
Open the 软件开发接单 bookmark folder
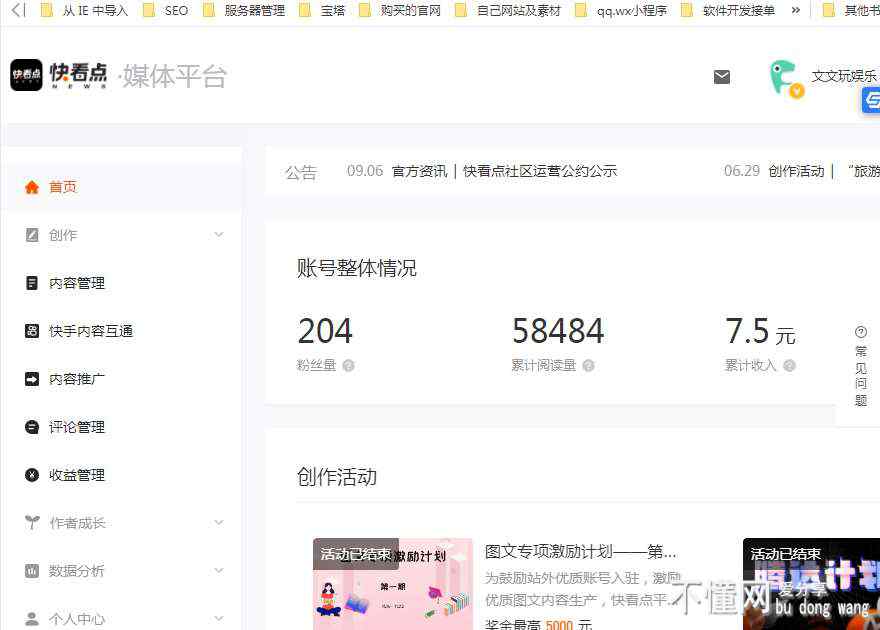point(728,10)
